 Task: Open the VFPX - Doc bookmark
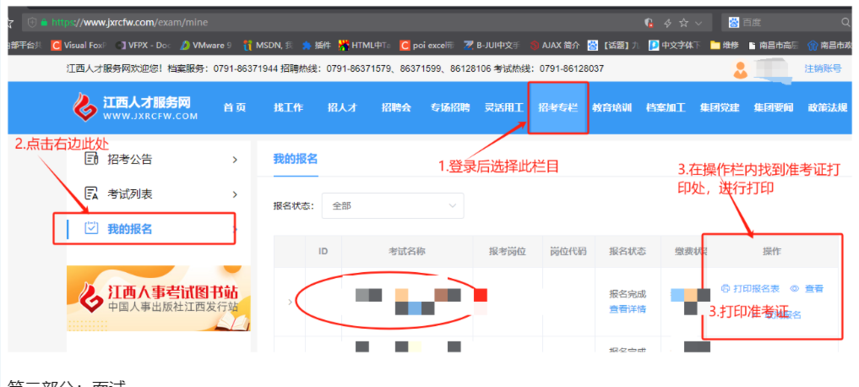(142, 45)
